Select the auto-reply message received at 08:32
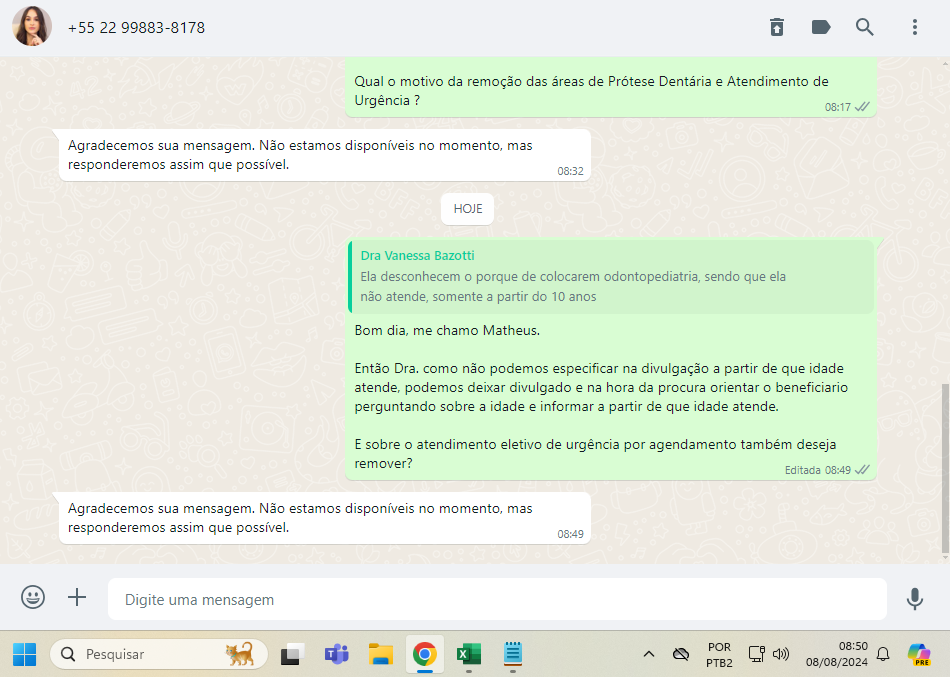 tap(325, 155)
